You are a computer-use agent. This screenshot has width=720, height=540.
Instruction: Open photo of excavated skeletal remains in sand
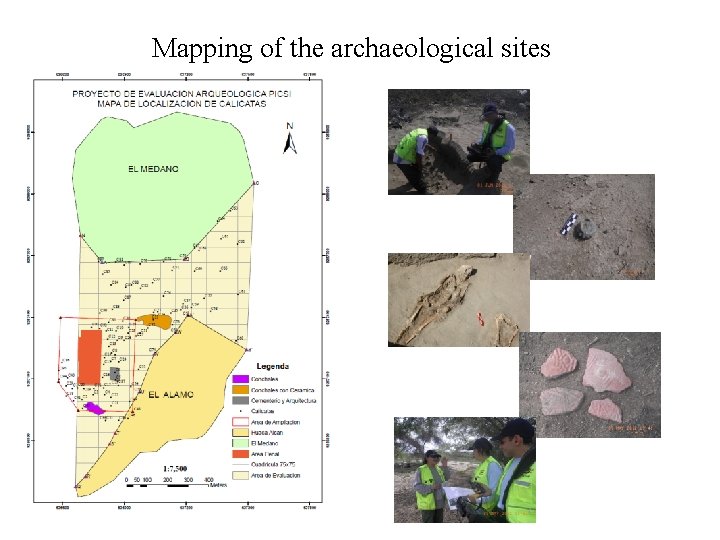[459, 300]
